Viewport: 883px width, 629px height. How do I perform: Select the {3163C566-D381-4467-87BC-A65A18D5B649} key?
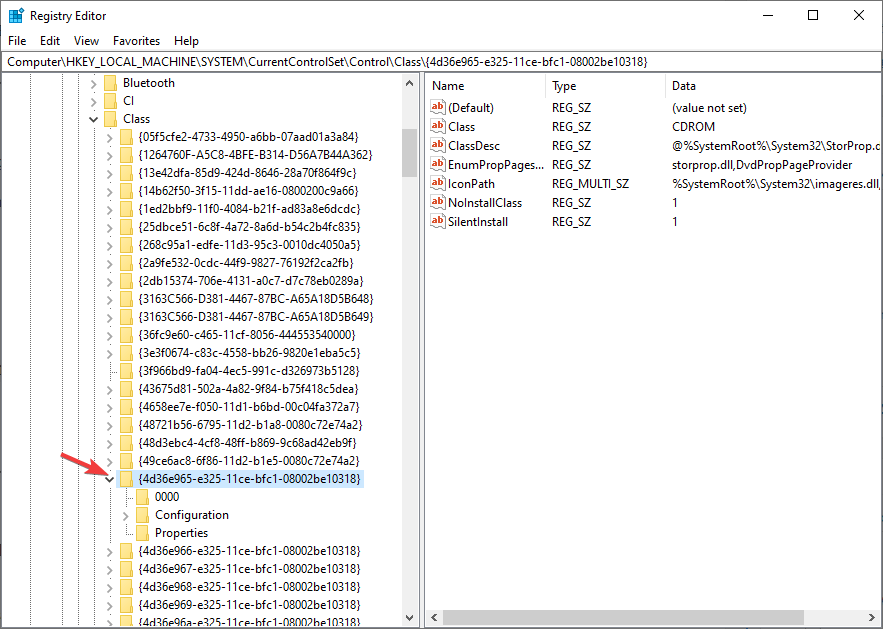tap(256, 316)
